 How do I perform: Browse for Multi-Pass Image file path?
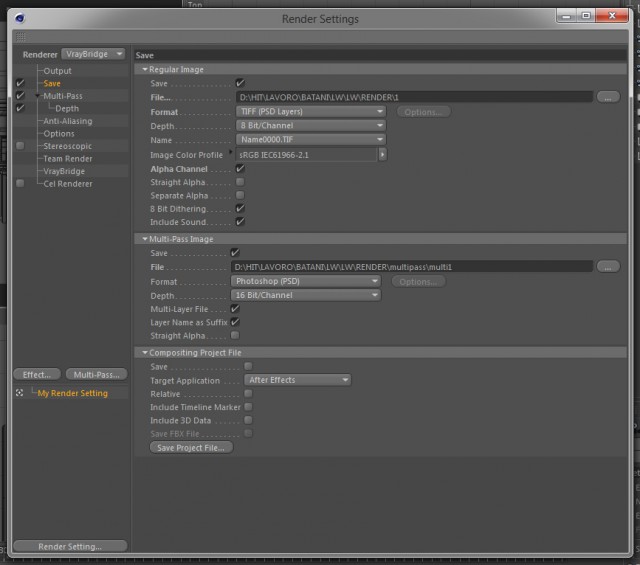coord(608,267)
